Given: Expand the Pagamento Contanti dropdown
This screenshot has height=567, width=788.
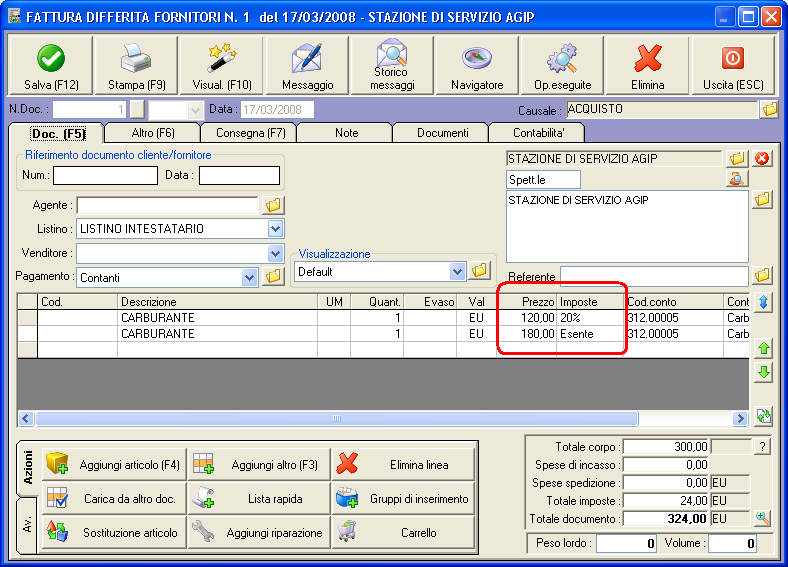Looking at the screenshot, I should click(x=249, y=277).
